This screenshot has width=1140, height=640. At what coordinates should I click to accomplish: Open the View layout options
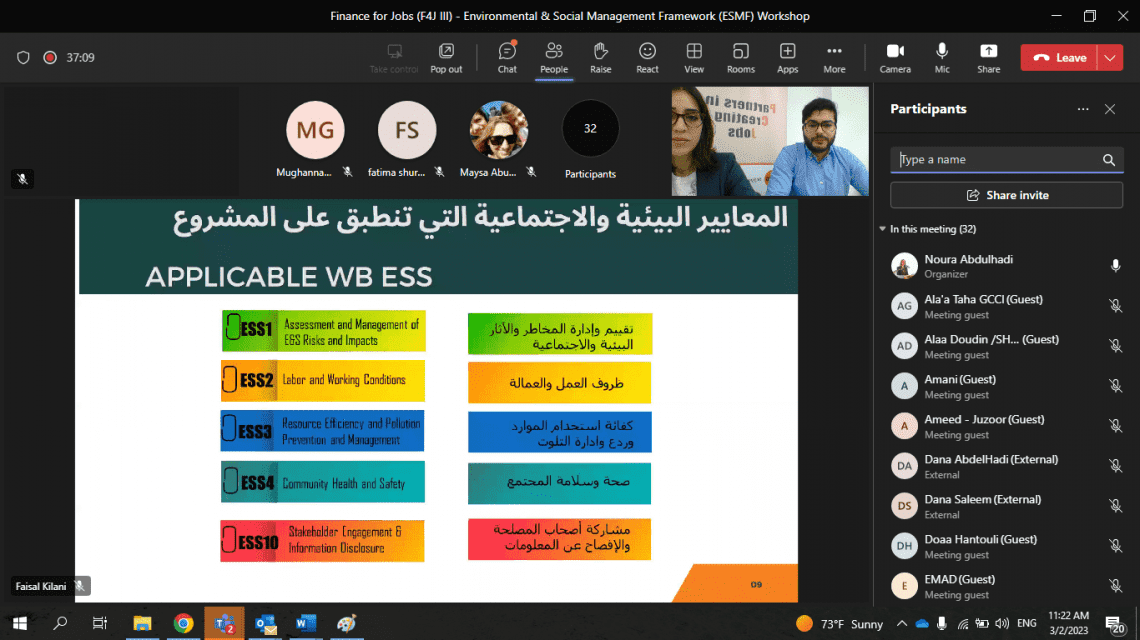pos(694,57)
